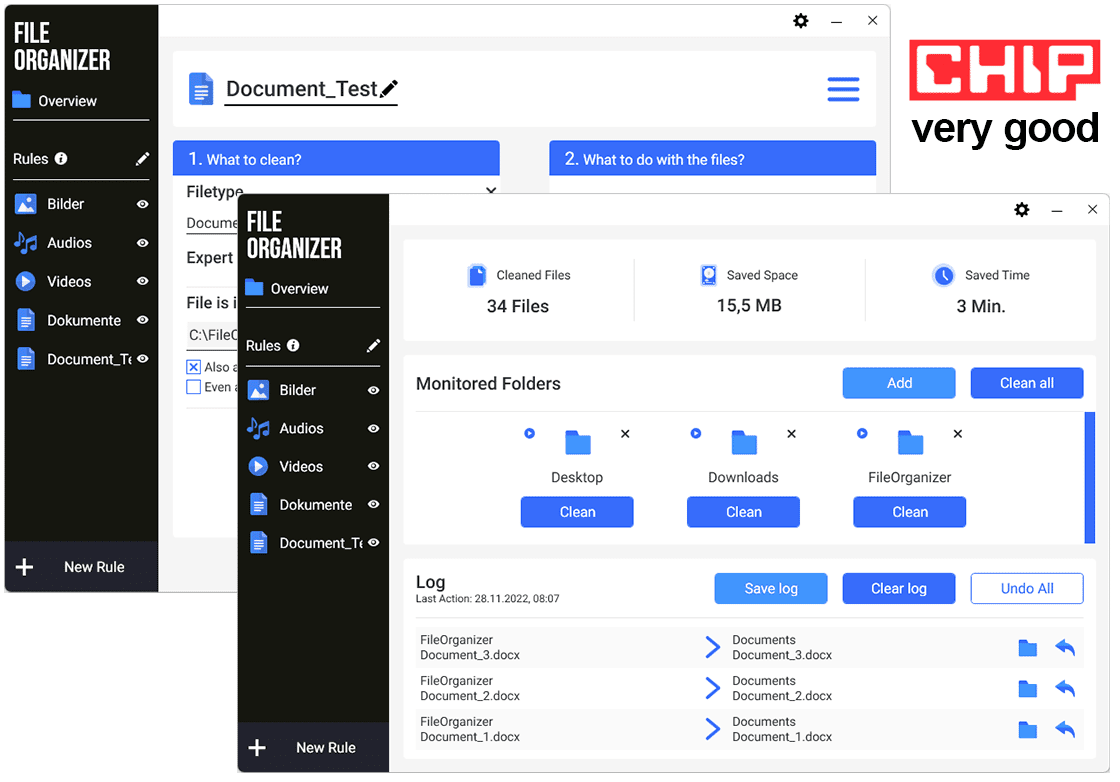Click the Clean all button

click(x=1027, y=383)
